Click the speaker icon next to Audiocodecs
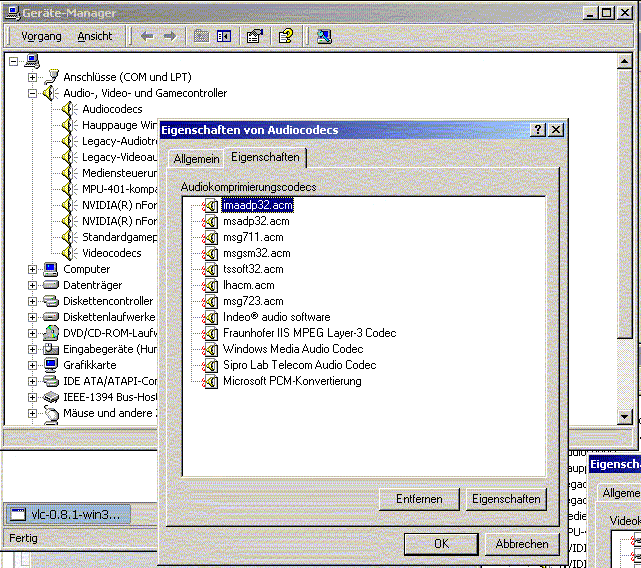This screenshot has height=568, width=641. pos(69,109)
